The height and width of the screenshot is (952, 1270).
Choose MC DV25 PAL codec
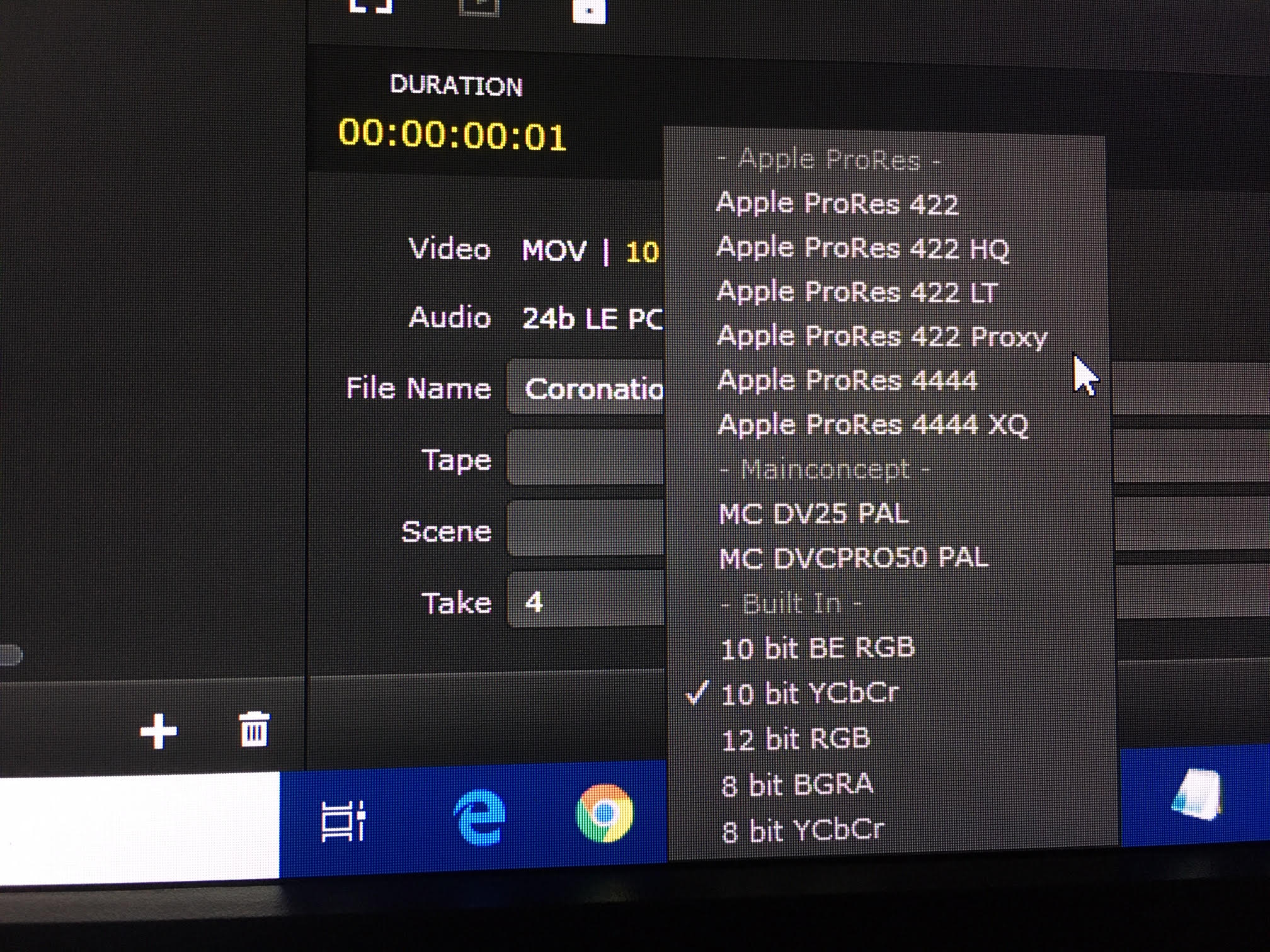click(813, 514)
